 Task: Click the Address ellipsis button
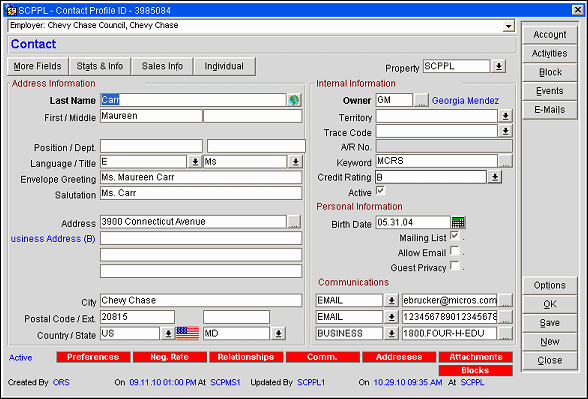click(294, 222)
